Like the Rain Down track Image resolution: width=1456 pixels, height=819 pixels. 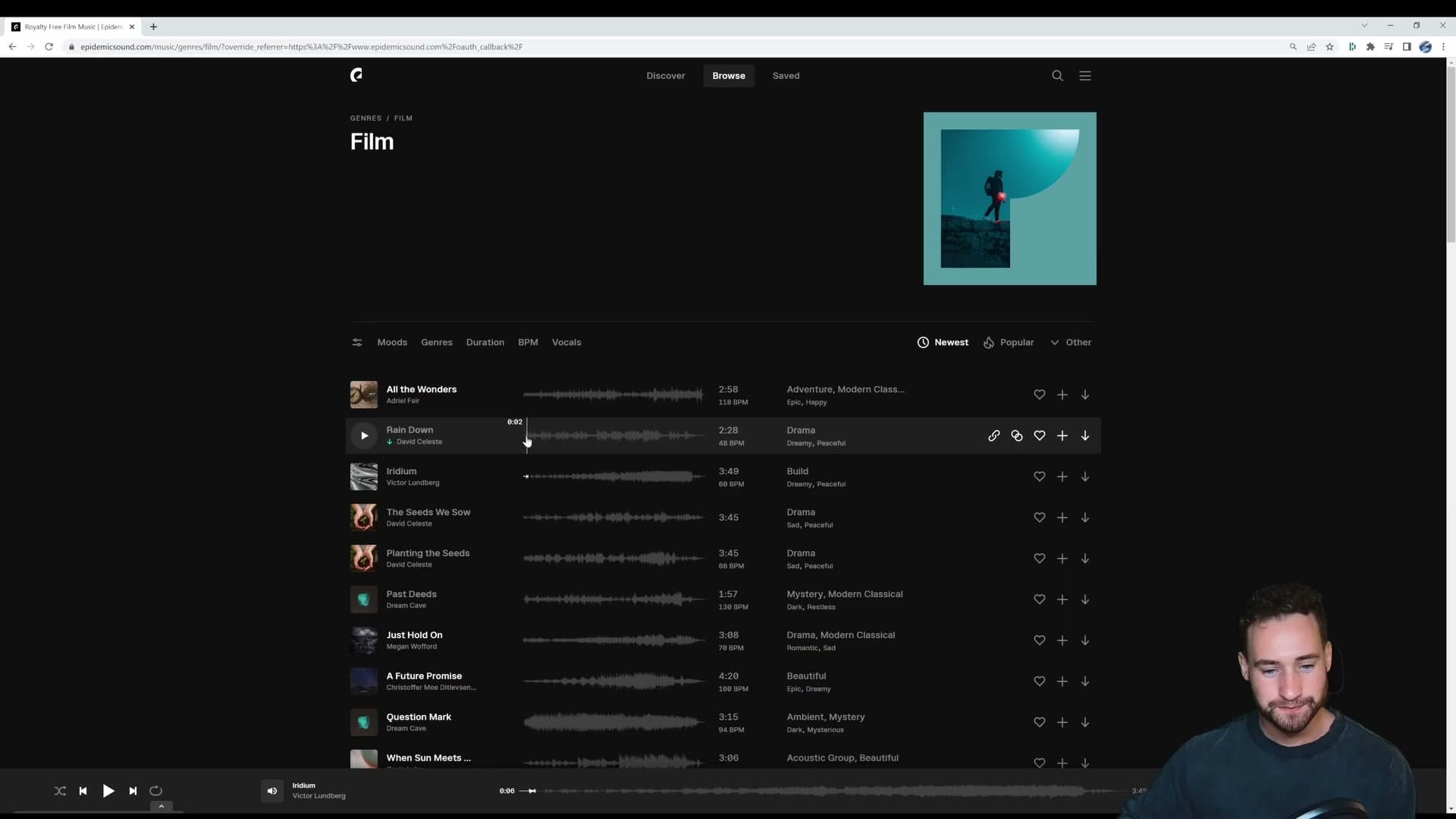pyautogui.click(x=1040, y=435)
